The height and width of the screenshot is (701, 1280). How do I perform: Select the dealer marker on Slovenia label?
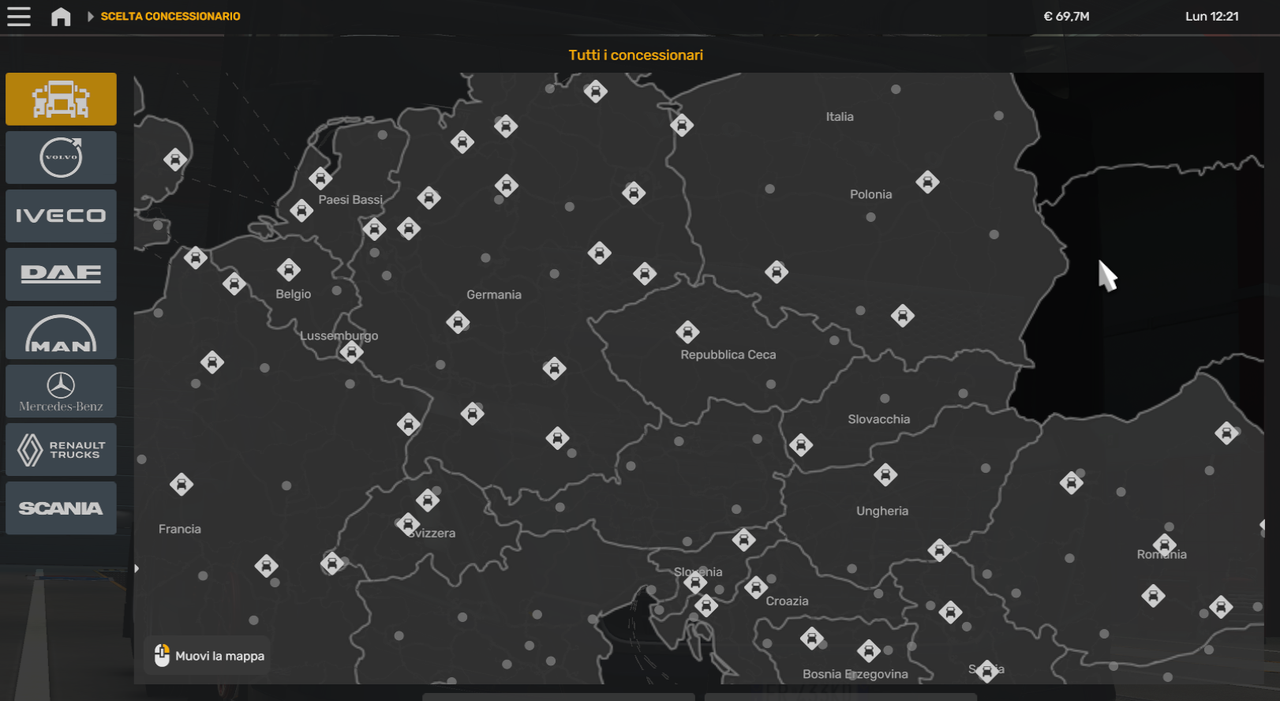pos(696,582)
